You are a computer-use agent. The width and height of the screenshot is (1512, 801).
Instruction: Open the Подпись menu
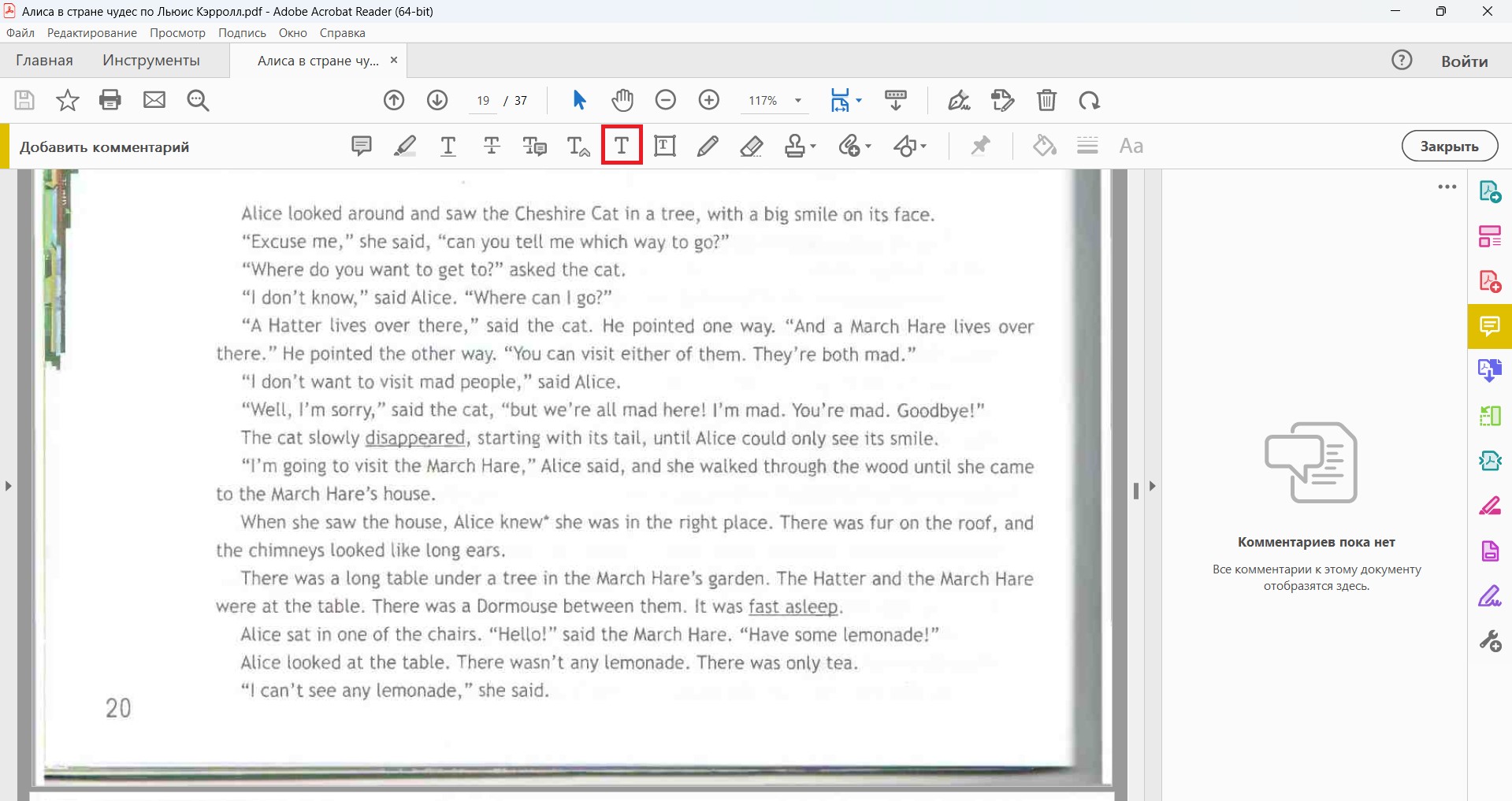pos(242,33)
